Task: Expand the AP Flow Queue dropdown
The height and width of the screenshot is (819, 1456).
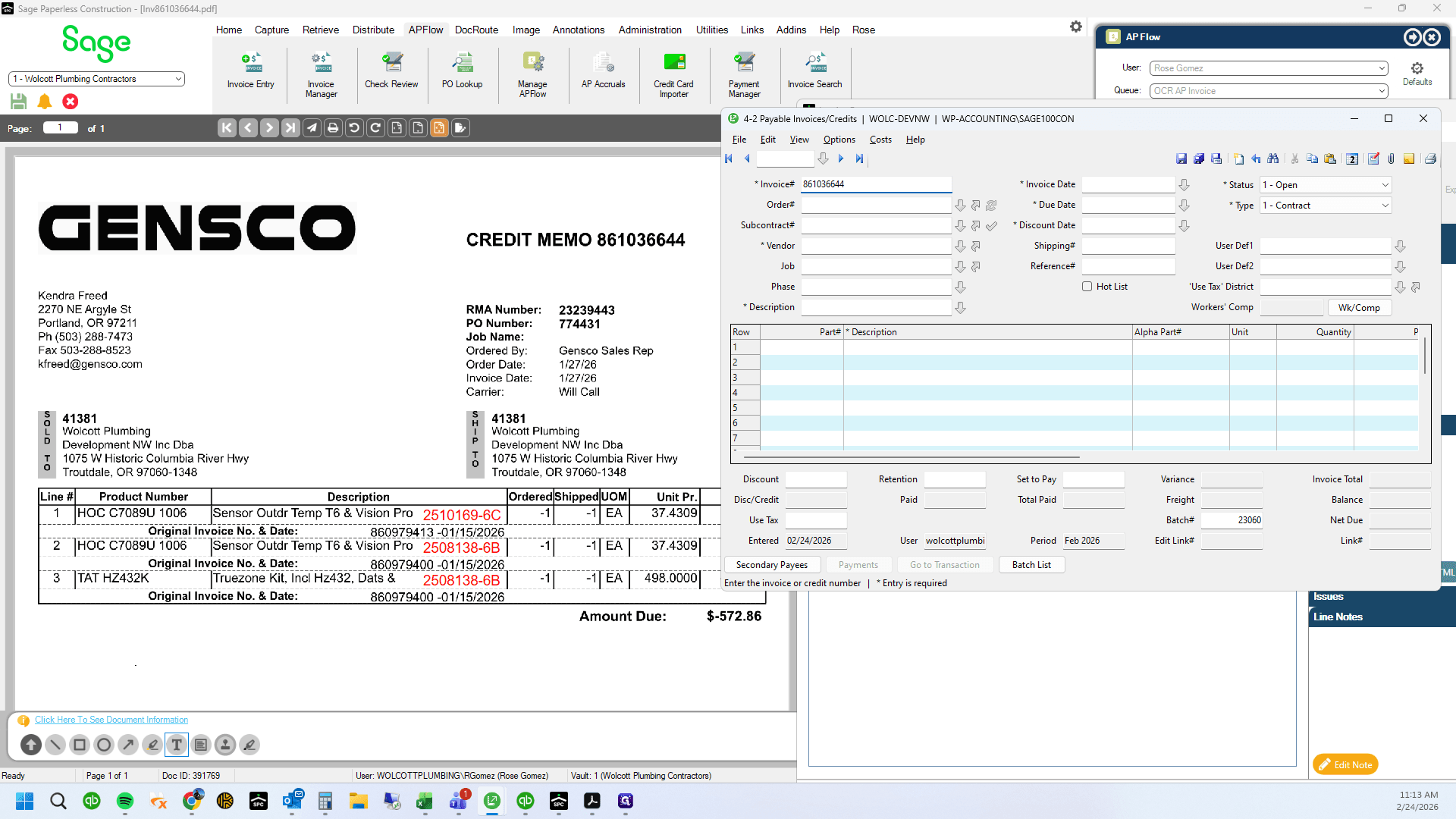Action: 1382,91
